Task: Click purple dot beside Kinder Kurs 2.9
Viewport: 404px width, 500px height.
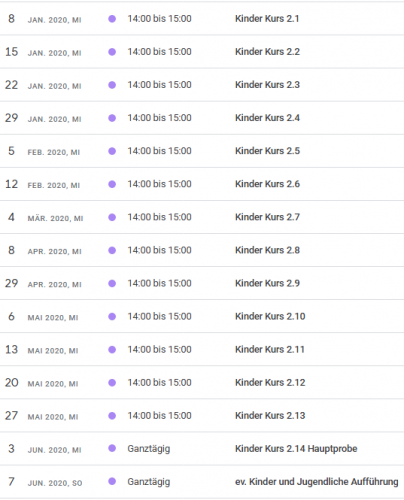Action: click(112, 283)
